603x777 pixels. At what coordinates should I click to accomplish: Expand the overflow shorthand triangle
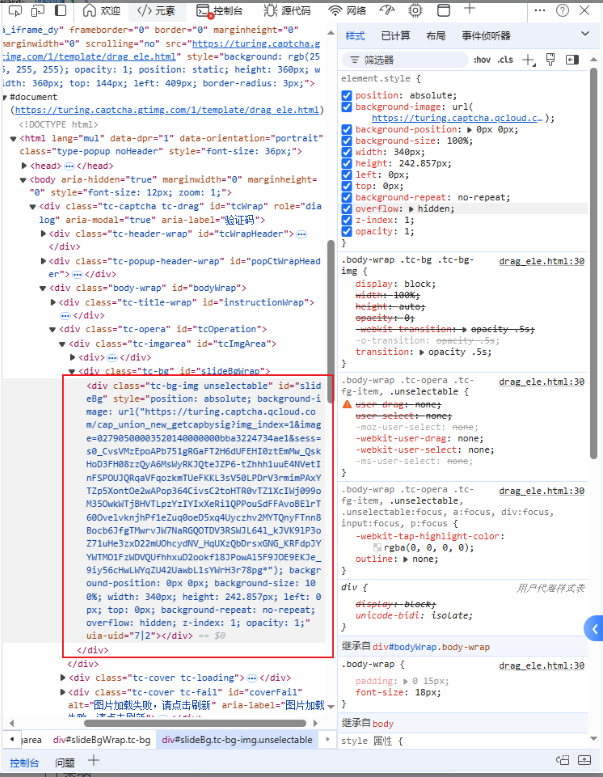[x=411, y=209]
